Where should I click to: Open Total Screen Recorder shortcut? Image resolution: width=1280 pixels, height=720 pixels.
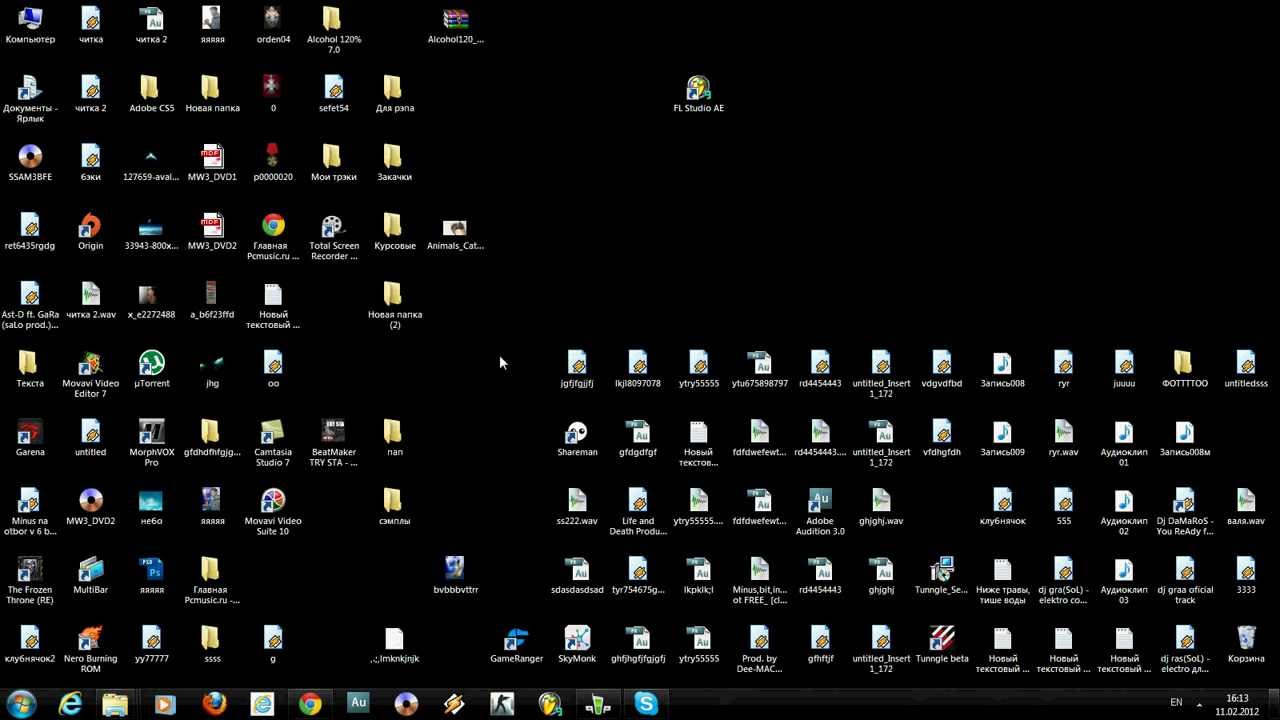click(333, 237)
